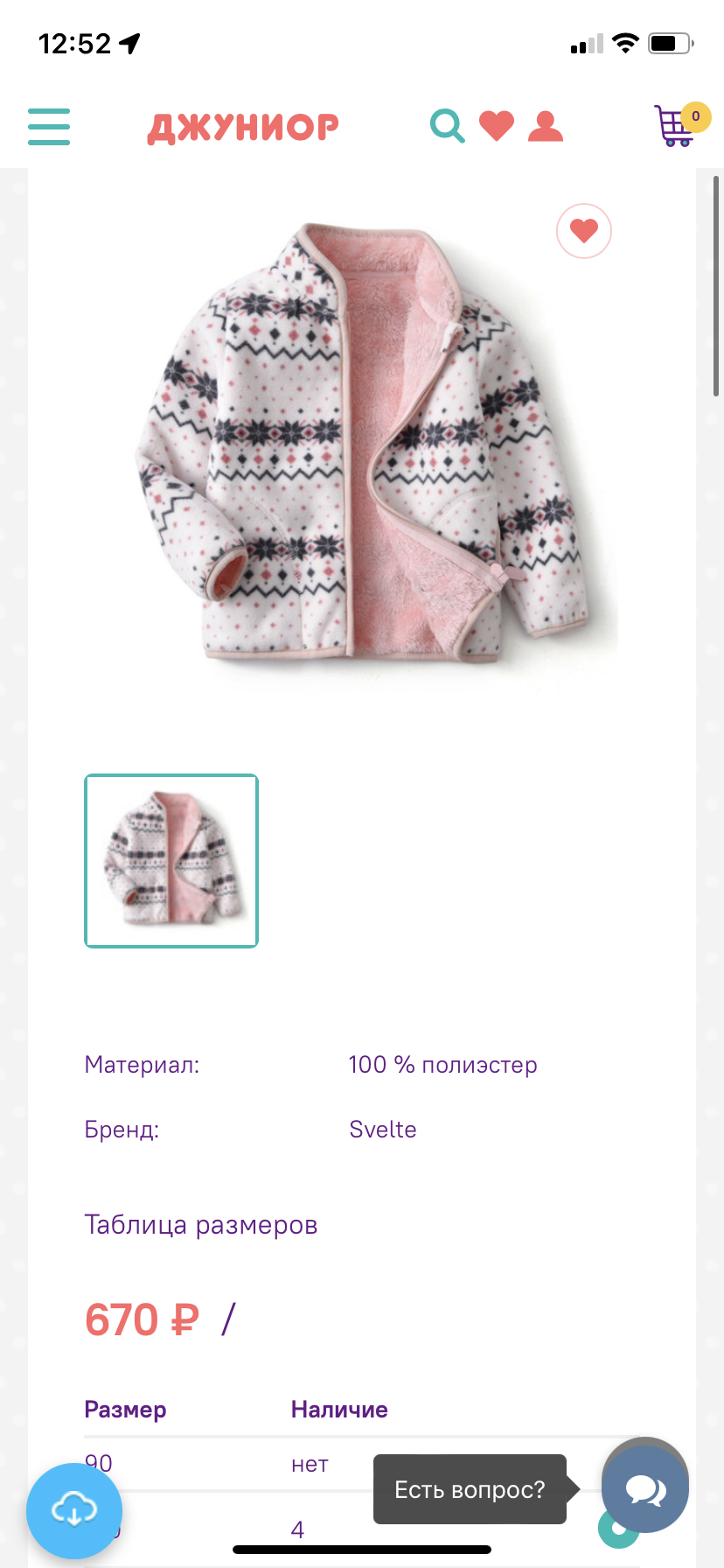Open the search magnifier icon
This screenshot has width=724, height=1568.
447,126
